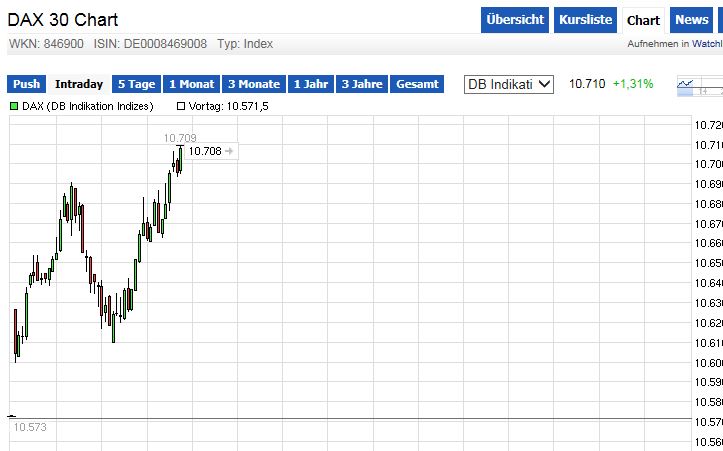Viewport: 723px width, 451px height.
Task: Show the 1 Monat chart range
Action: click(x=191, y=84)
